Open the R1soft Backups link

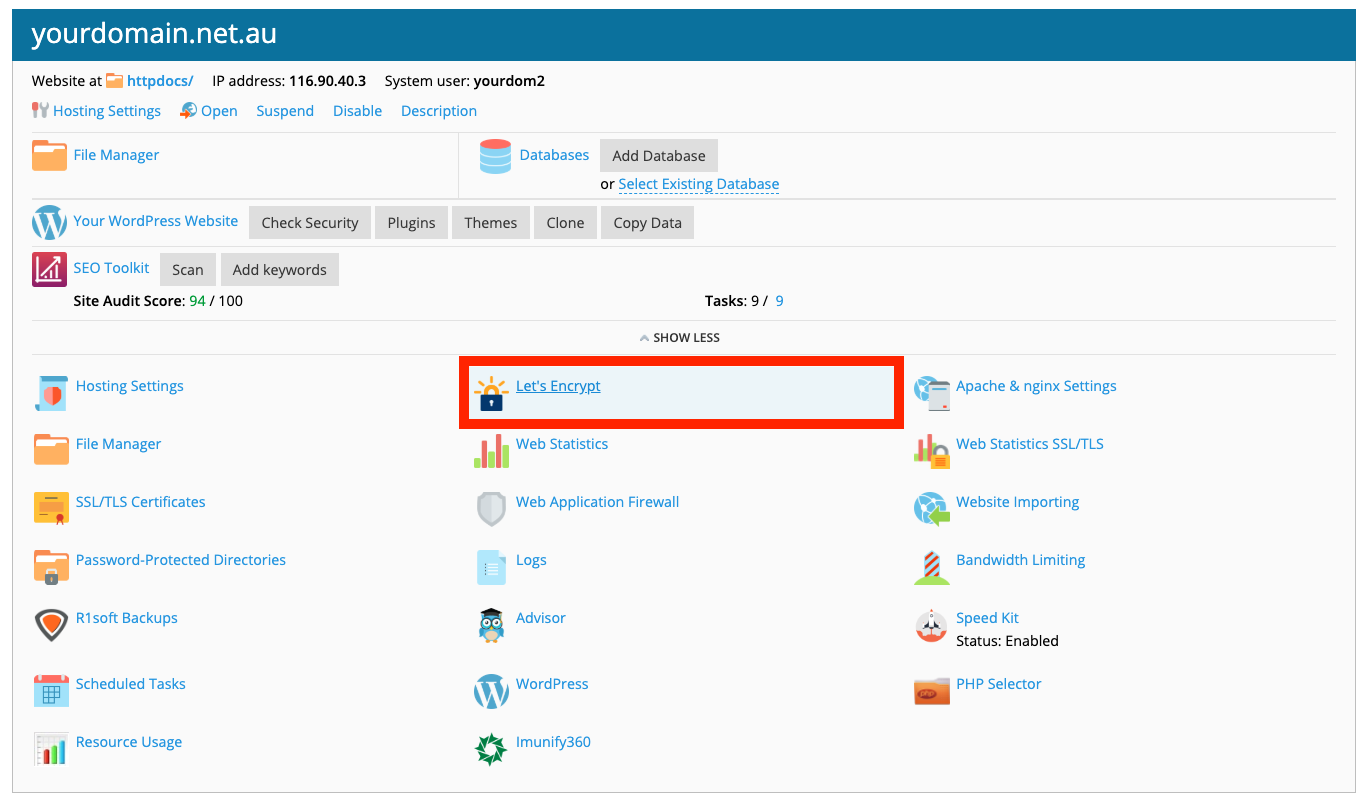pyautogui.click(x=127, y=618)
